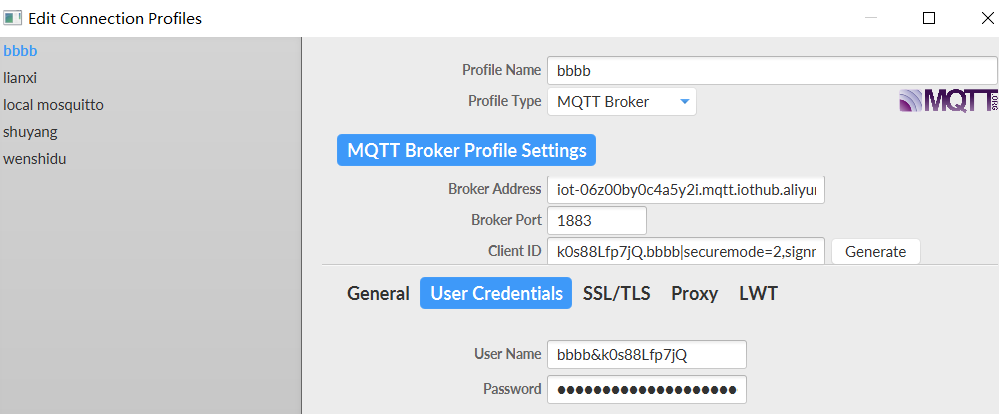Switch to the LWT tab
Screen dimensions: 999x414
(x=758, y=293)
